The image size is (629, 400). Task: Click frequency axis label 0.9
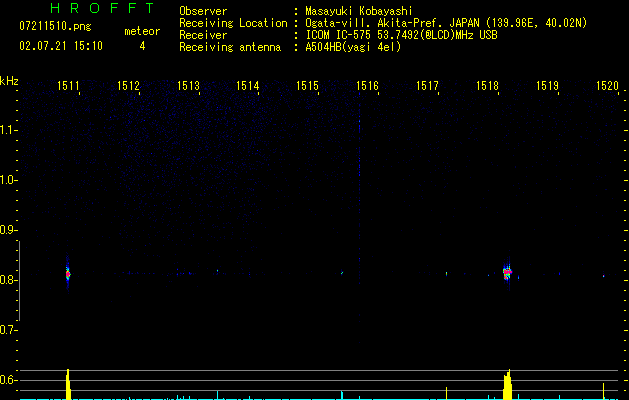[x=8, y=230]
